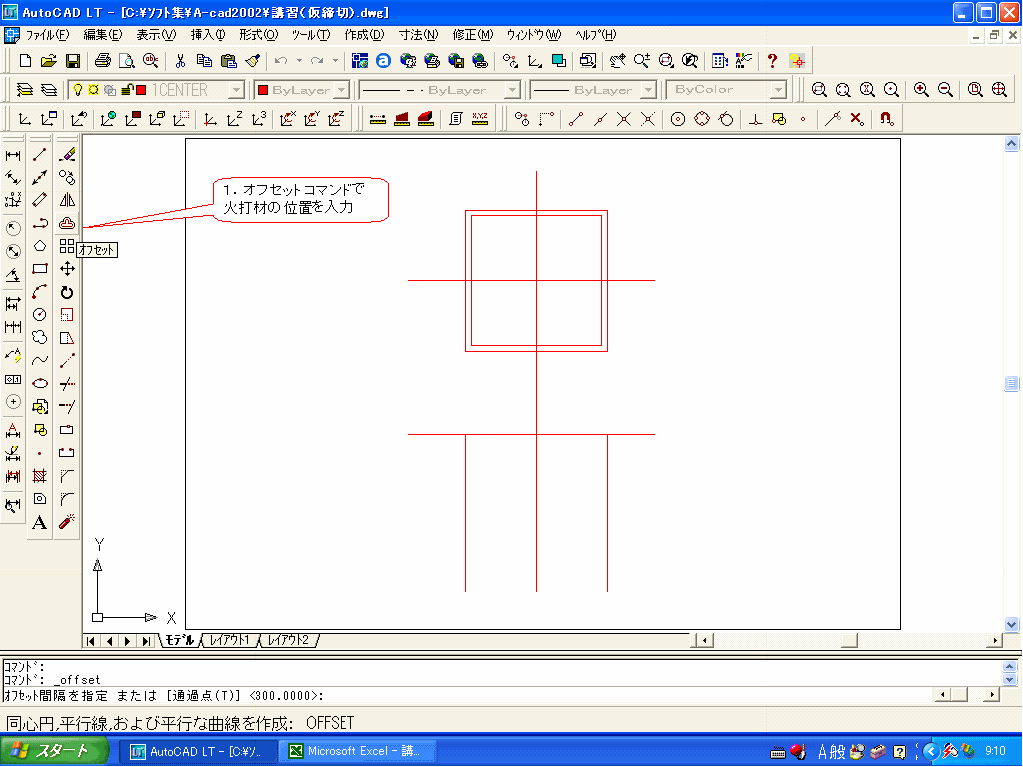Screen dimensions: 1023x767
Task: Select the Line drawing tool
Action: coord(40,155)
